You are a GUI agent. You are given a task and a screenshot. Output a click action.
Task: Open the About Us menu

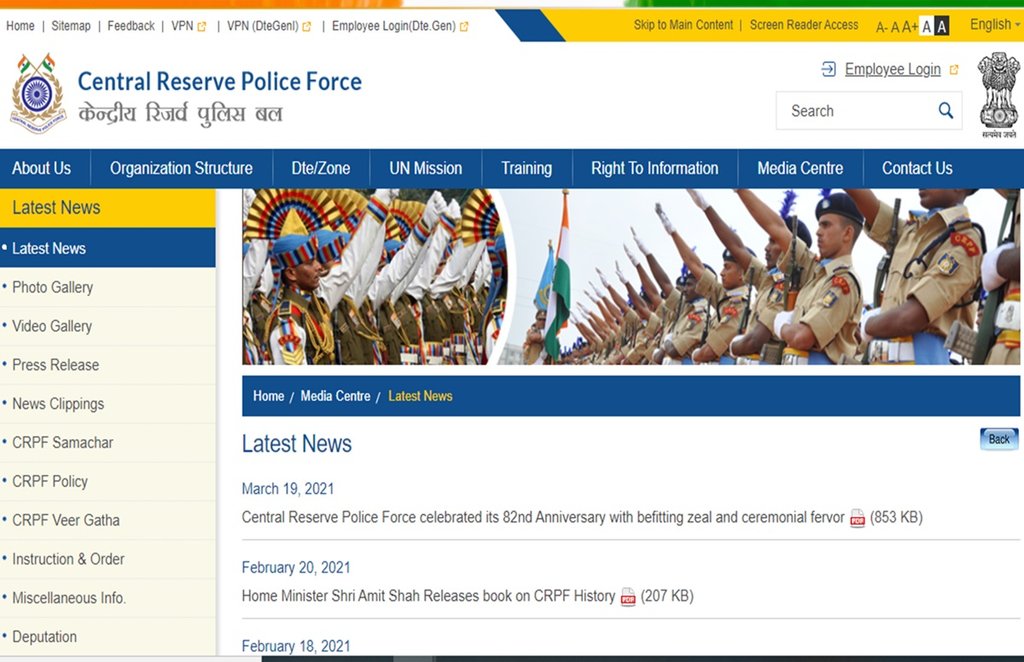(41, 168)
